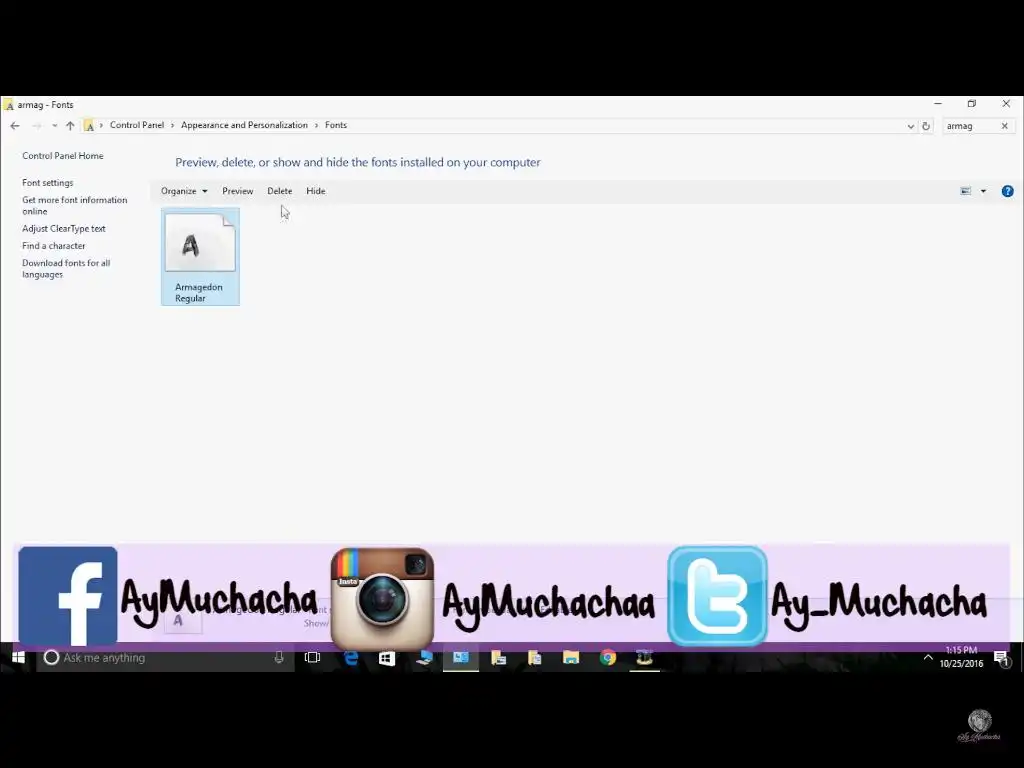Click Appearance and Personalization breadcrumb
Screen dimensions: 1024x768
point(244,125)
